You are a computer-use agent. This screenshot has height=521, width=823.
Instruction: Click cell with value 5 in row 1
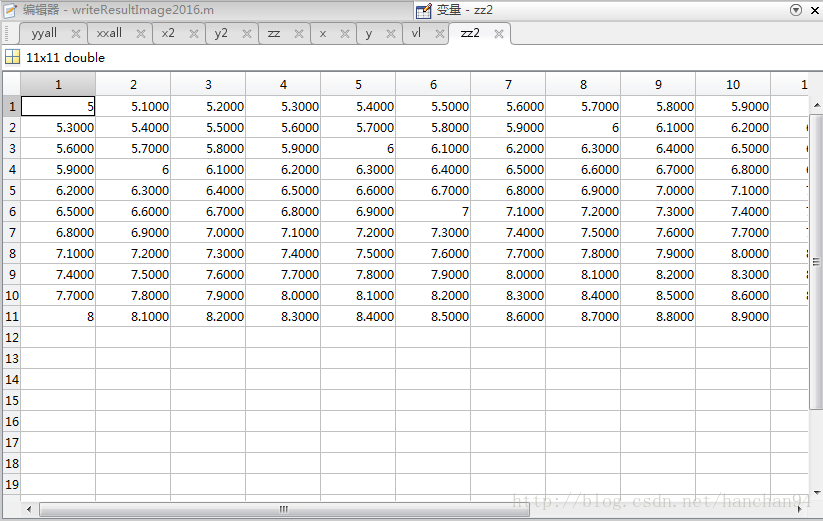pos(58,107)
